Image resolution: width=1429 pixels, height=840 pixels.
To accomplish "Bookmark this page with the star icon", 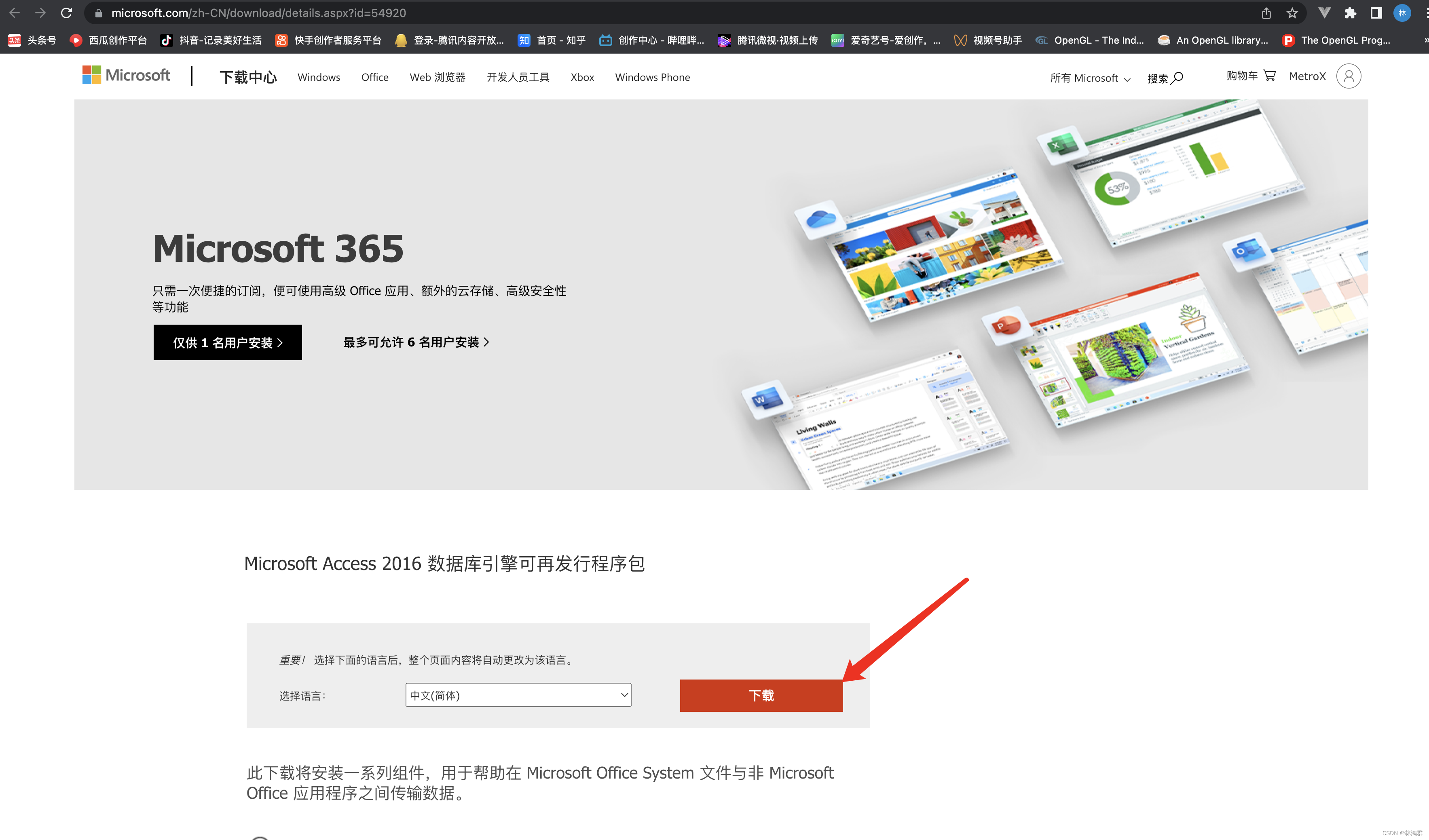I will pos(1292,13).
